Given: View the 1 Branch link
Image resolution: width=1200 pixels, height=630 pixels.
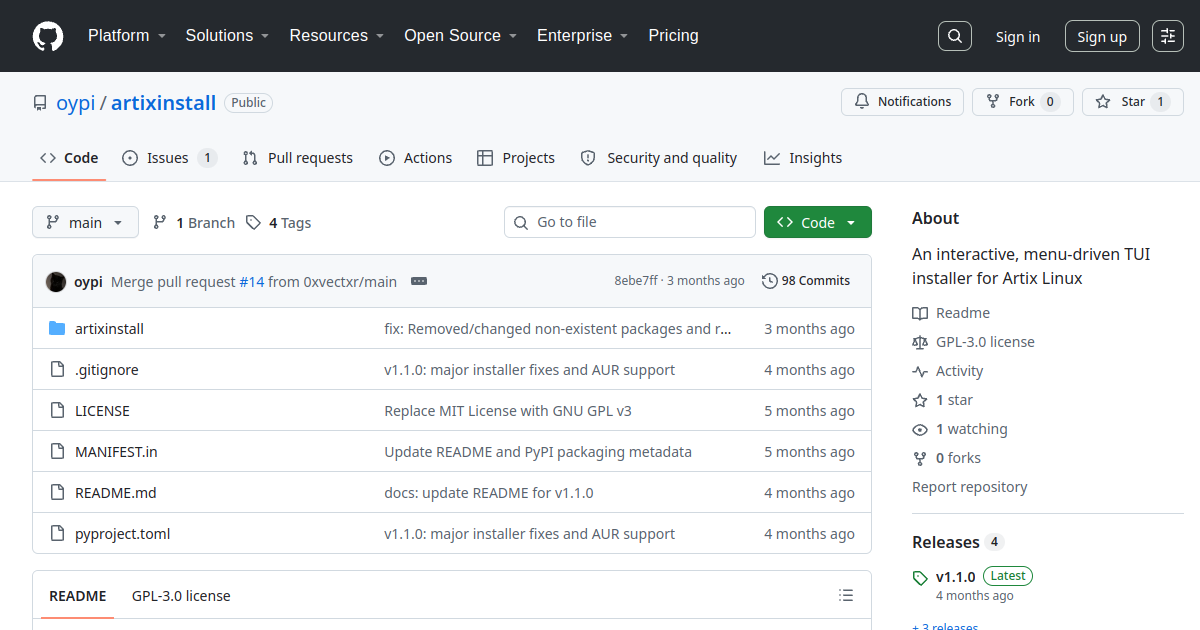Looking at the screenshot, I should tap(194, 222).
